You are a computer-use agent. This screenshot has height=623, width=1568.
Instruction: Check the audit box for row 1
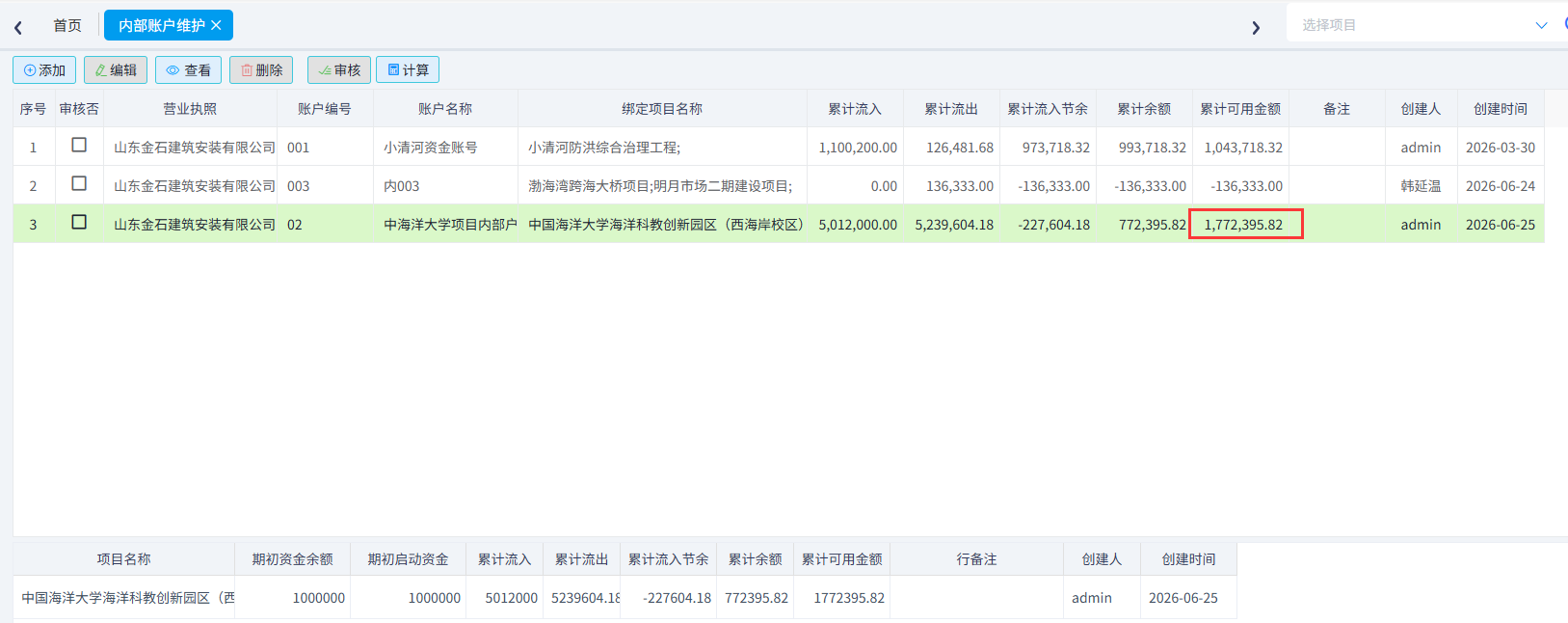pos(79,145)
